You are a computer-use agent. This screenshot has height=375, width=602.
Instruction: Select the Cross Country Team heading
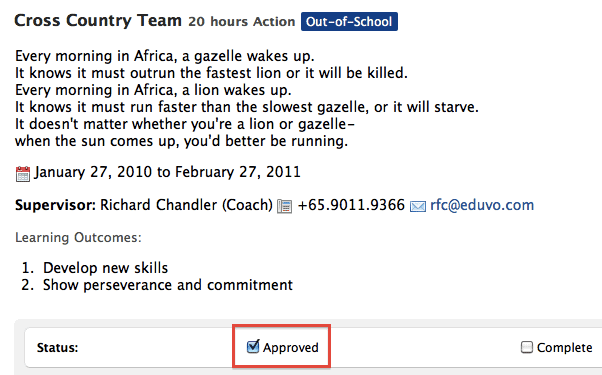[x=98, y=20]
